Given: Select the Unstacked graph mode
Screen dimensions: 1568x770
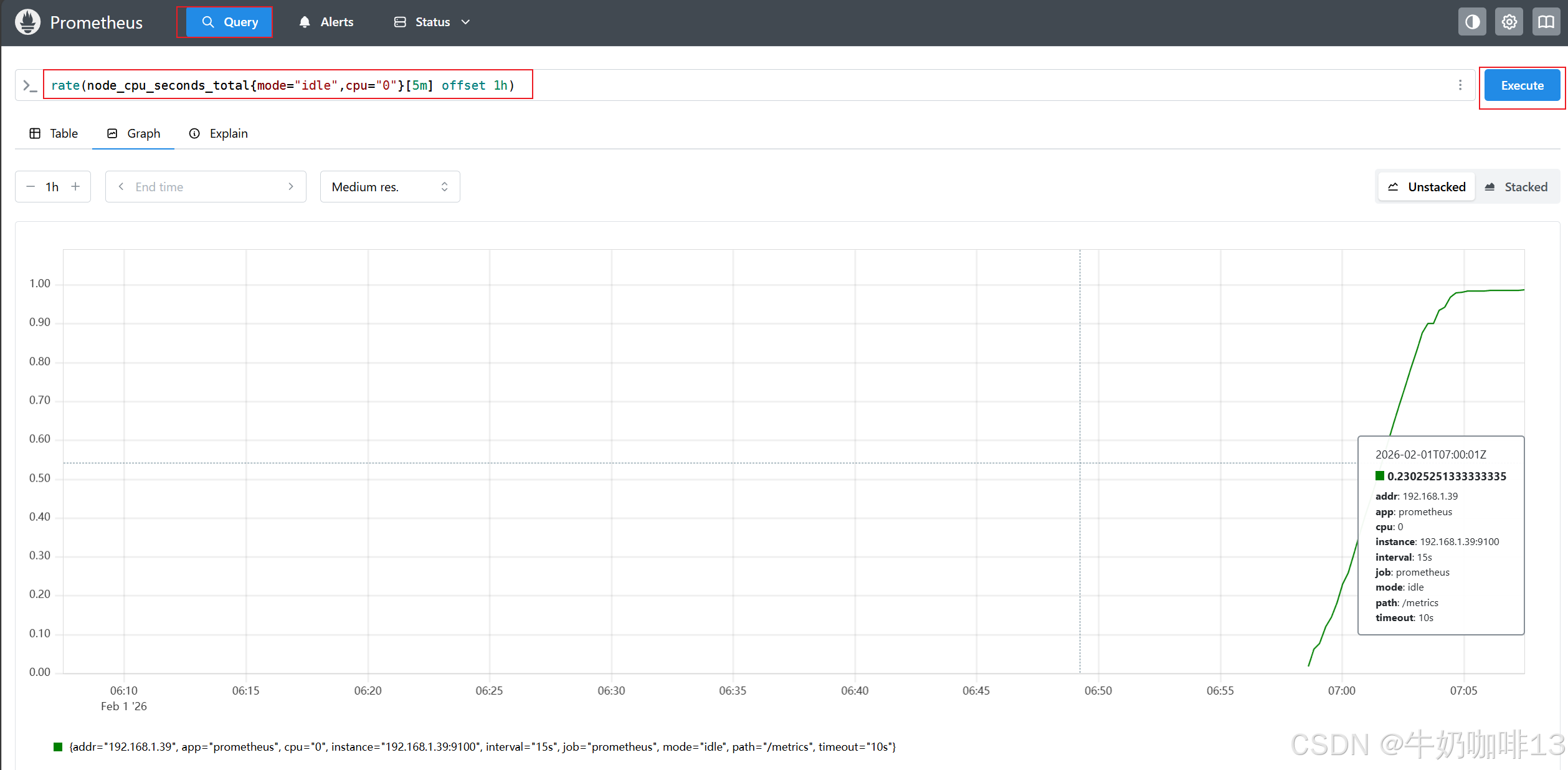Looking at the screenshot, I should point(1427,187).
